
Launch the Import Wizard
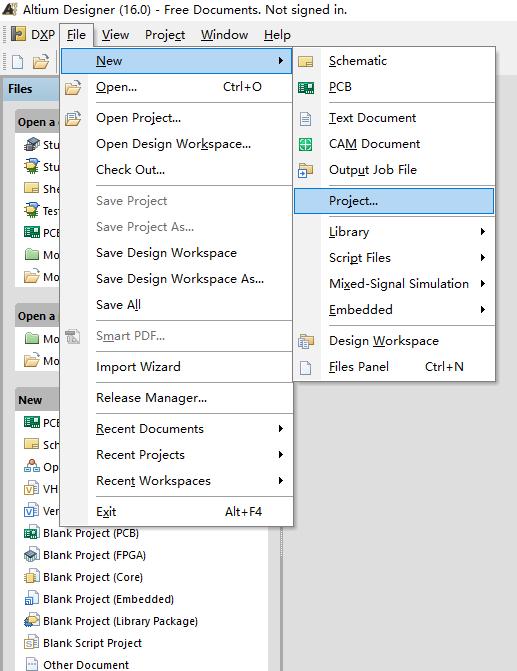177,367
